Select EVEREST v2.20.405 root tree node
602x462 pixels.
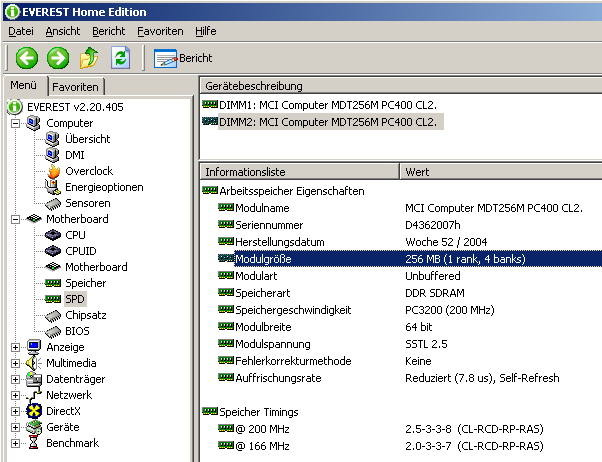click(75, 107)
